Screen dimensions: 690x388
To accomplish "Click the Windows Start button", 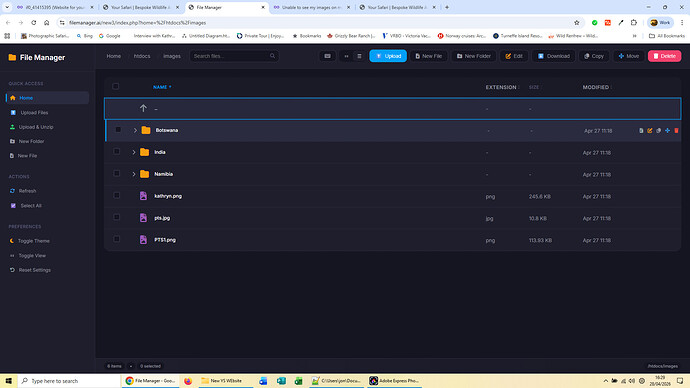I will (x=8, y=381).
